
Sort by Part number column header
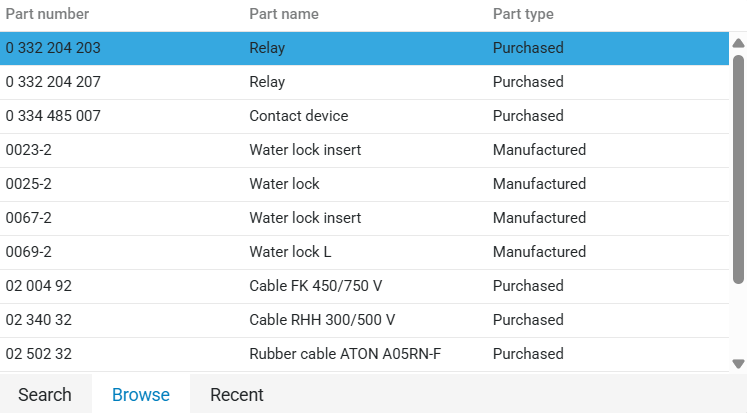tap(47, 14)
